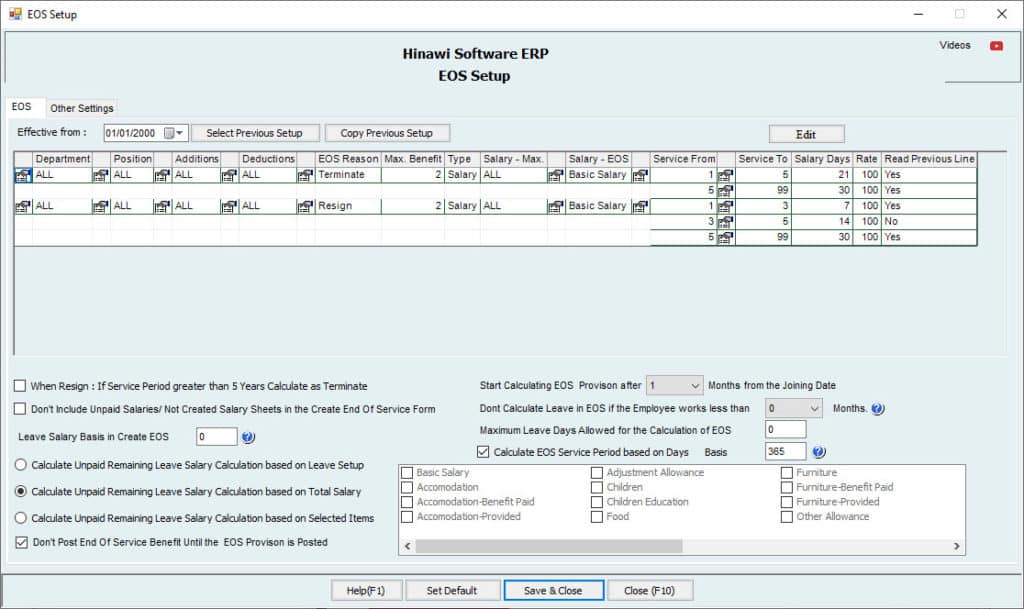Screen dimensions: 1024x609
Task: Click the Leave Salary Basis input field
Action: (x=216, y=437)
